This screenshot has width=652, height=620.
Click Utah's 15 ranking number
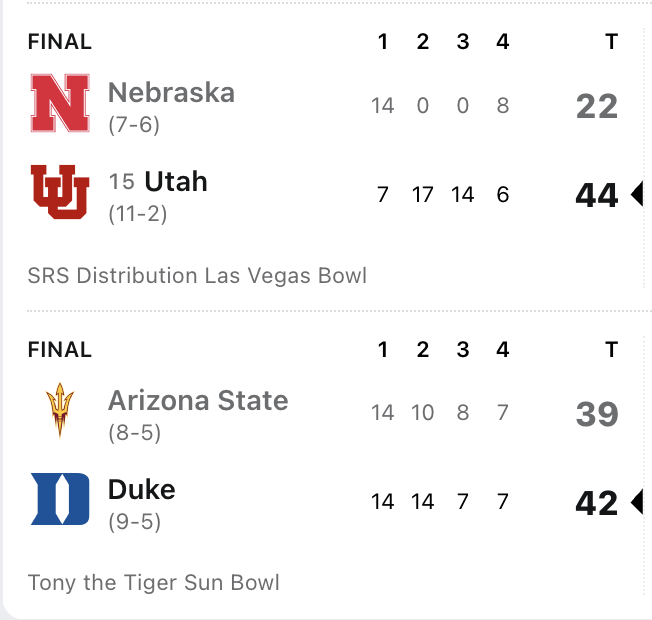(121, 182)
